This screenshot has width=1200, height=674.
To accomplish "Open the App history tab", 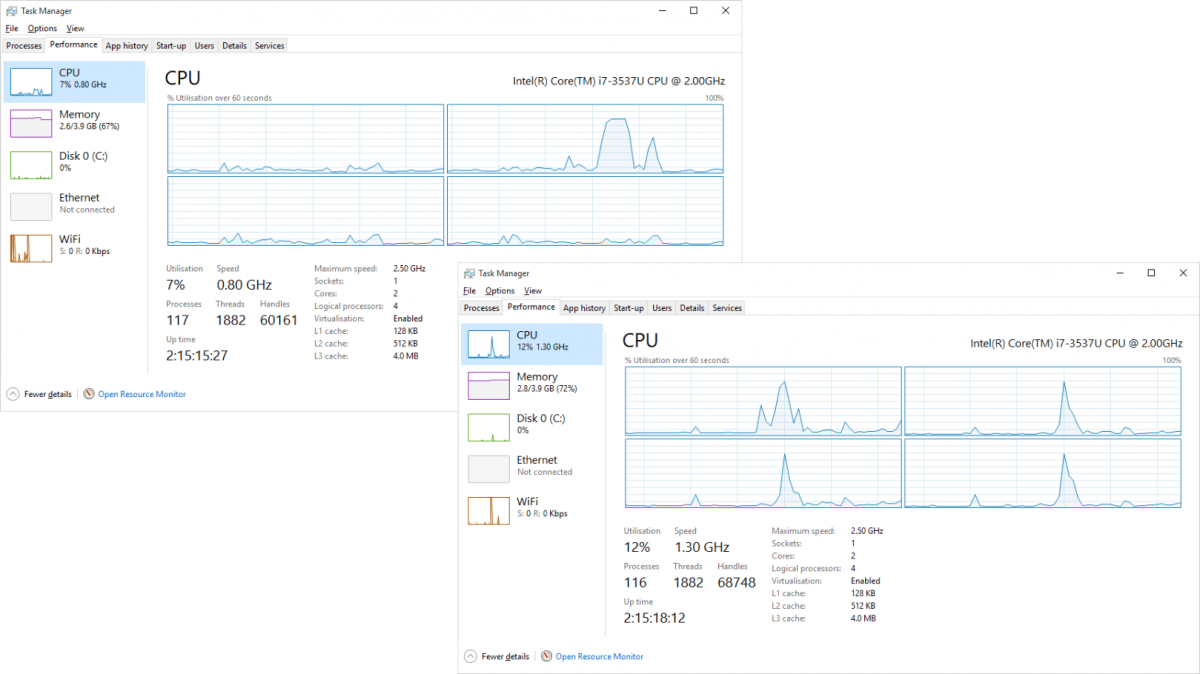I will click(x=584, y=307).
